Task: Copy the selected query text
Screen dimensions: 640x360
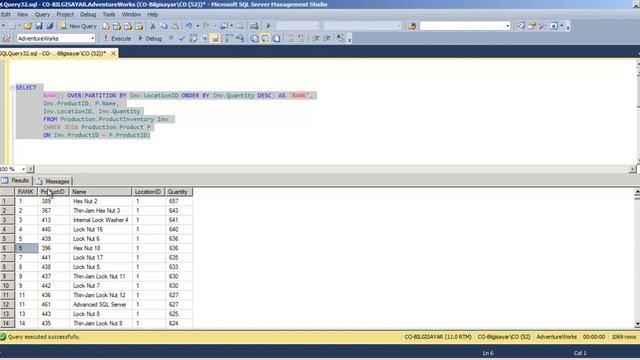Action: [164, 26]
